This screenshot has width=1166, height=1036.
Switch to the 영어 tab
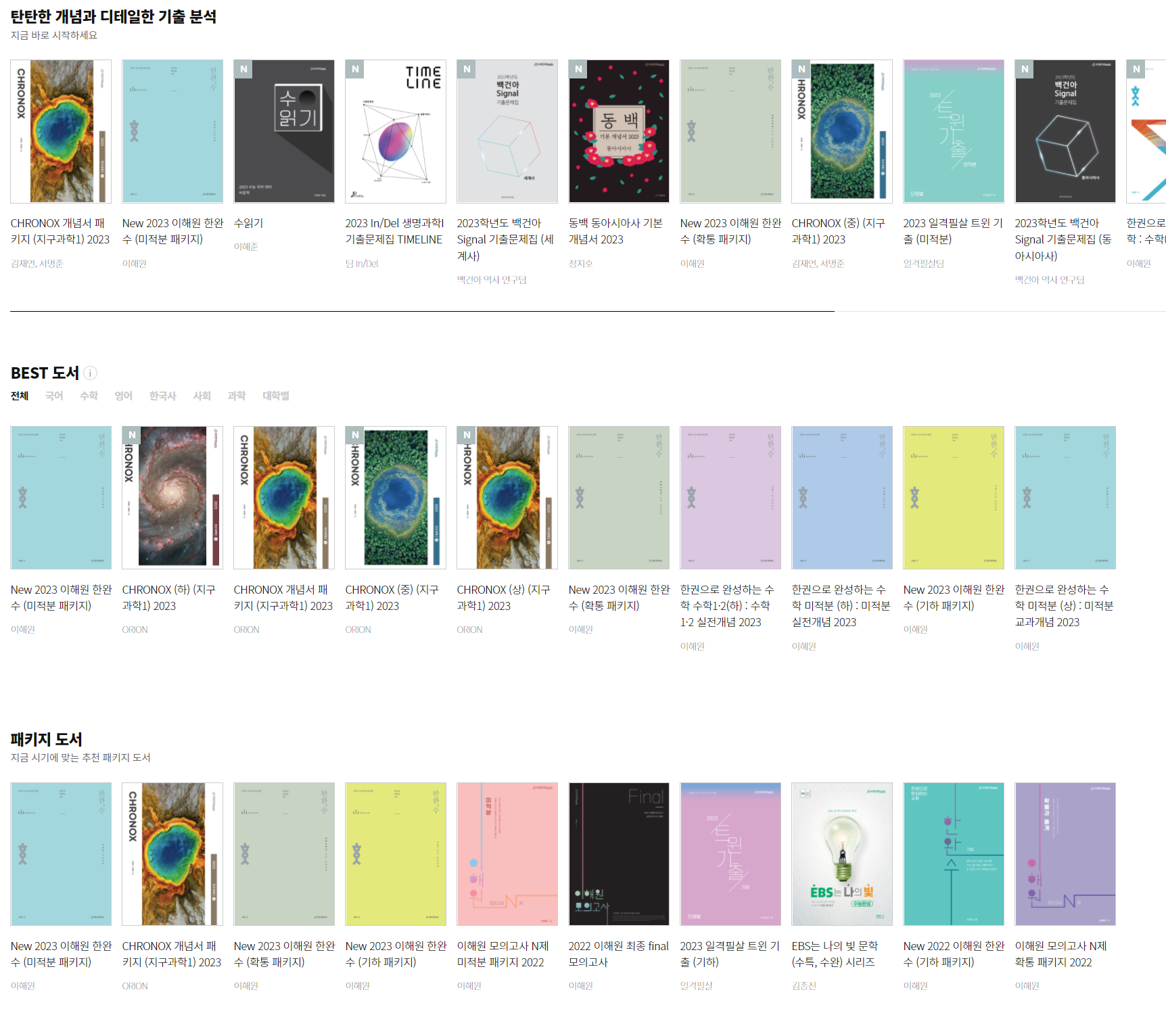123,396
